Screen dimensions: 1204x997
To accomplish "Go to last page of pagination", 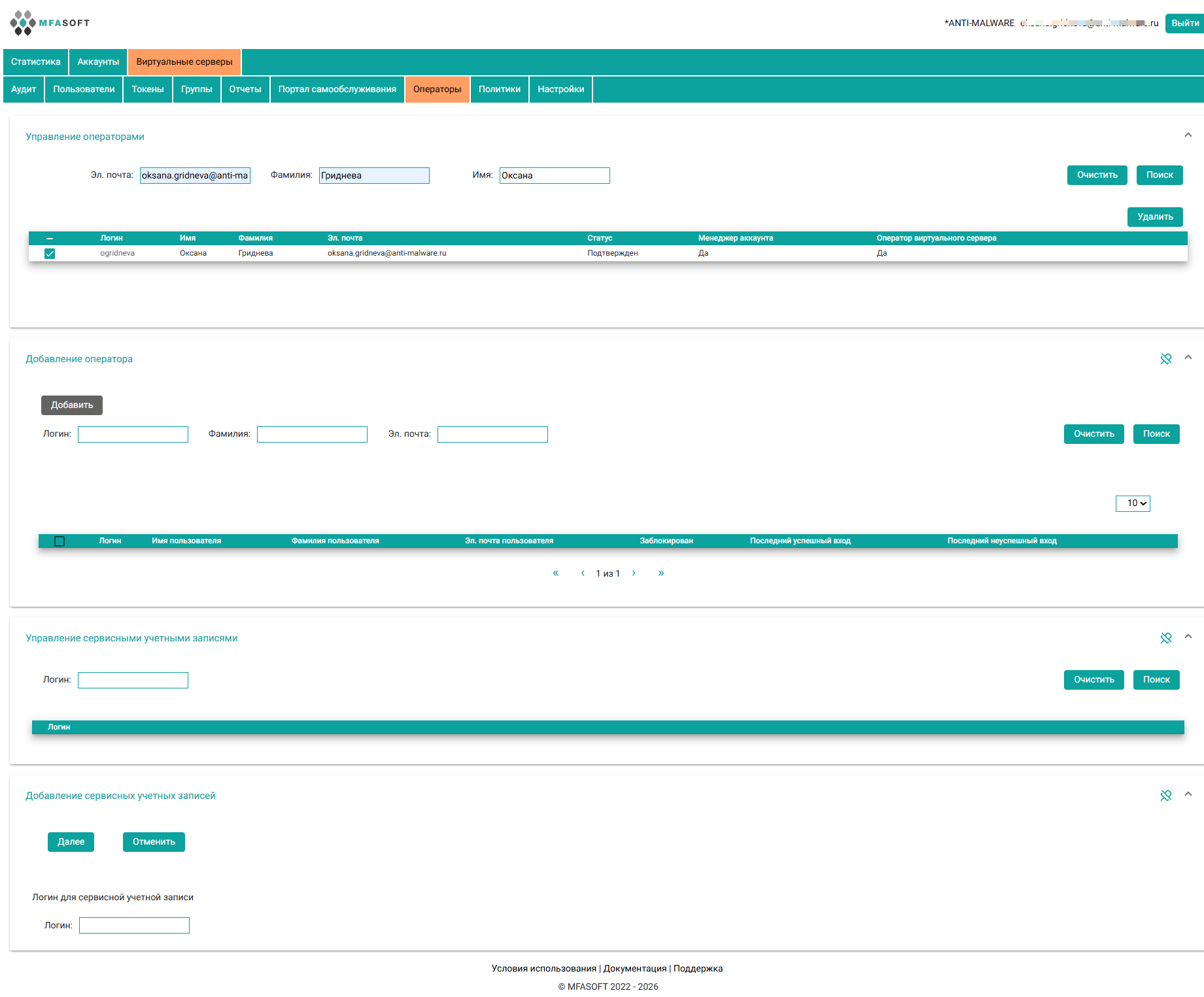I will [661, 573].
